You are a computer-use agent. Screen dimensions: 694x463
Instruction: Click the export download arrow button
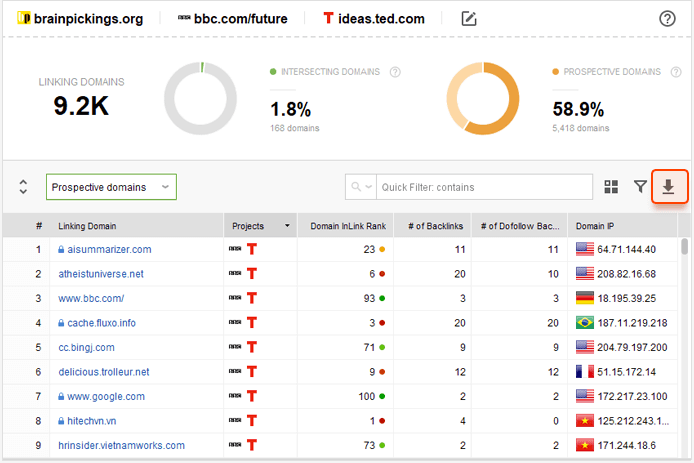669,186
